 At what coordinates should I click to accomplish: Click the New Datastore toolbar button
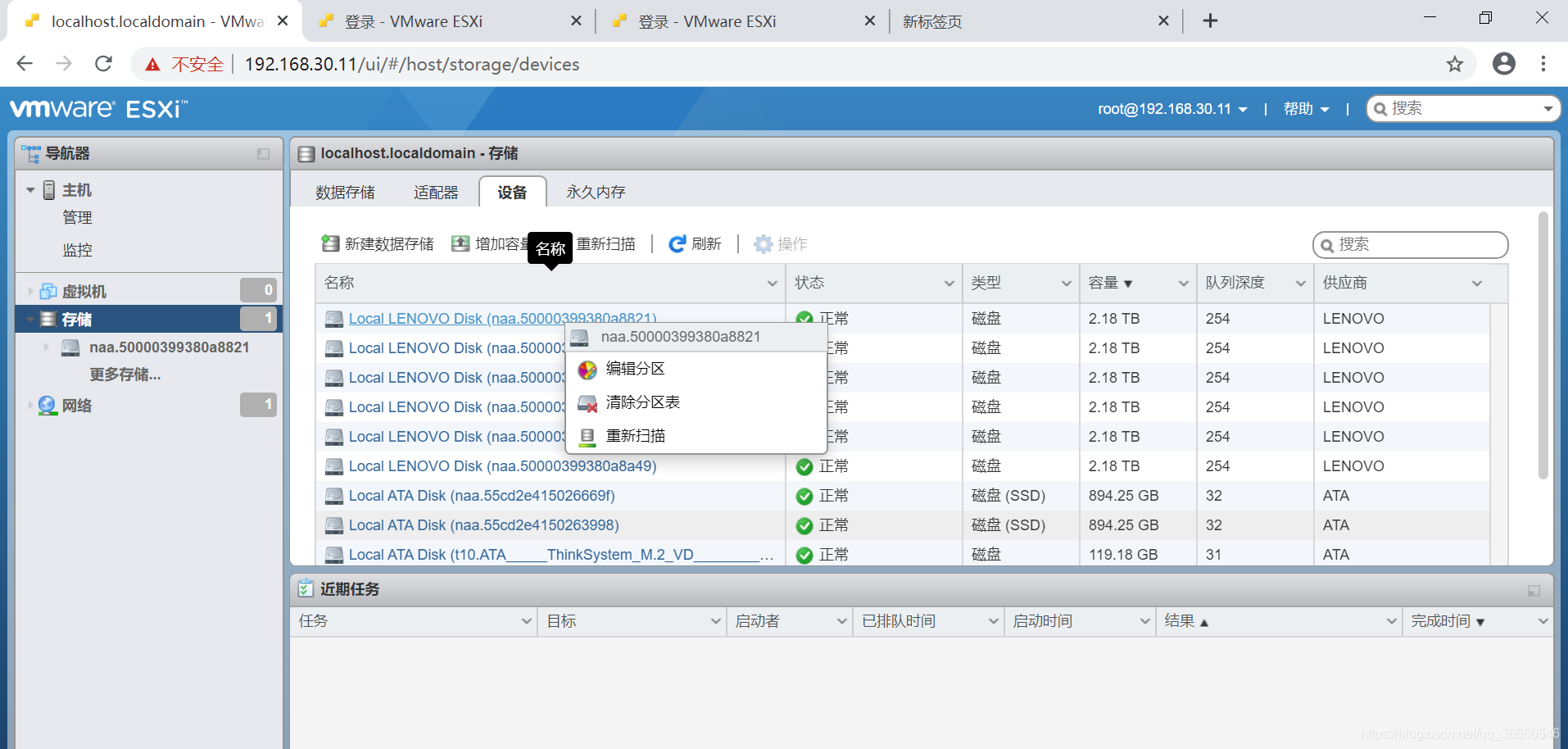[378, 243]
